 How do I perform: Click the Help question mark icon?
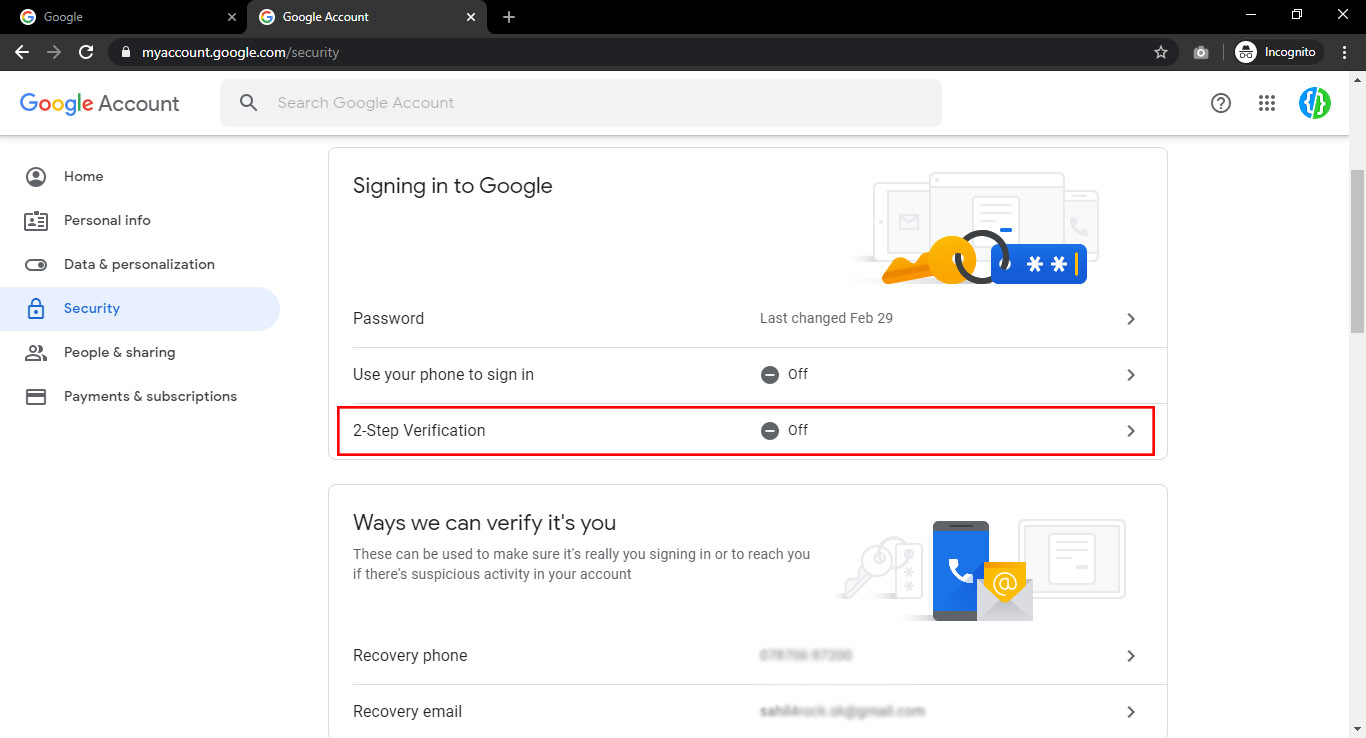click(x=1220, y=103)
